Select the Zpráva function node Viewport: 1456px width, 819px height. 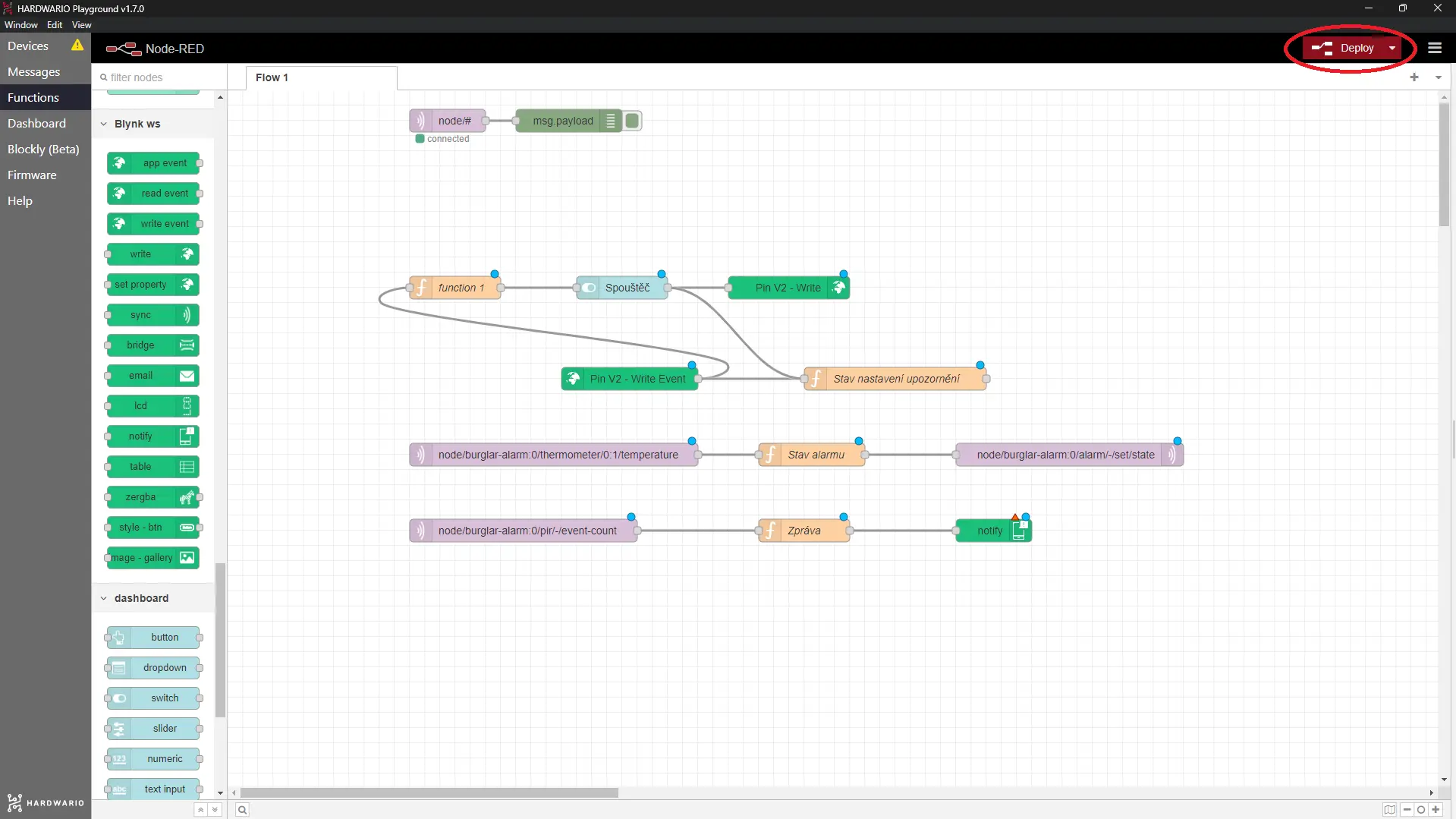point(804,531)
